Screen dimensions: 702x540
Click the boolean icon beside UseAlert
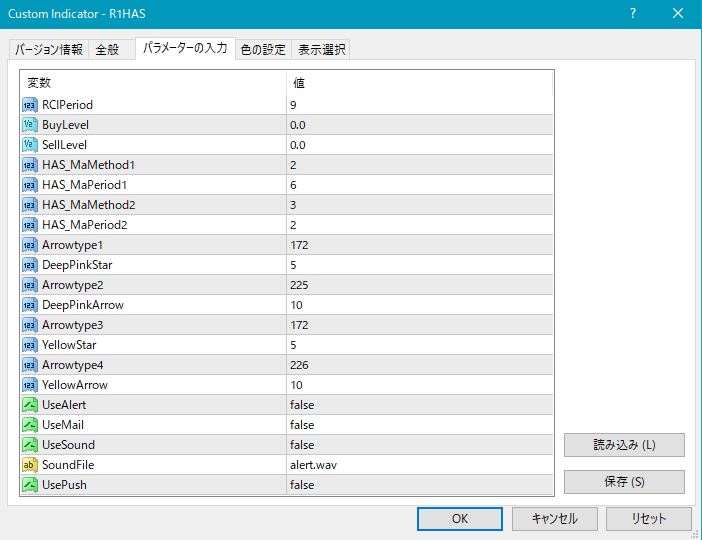[x=30, y=405]
